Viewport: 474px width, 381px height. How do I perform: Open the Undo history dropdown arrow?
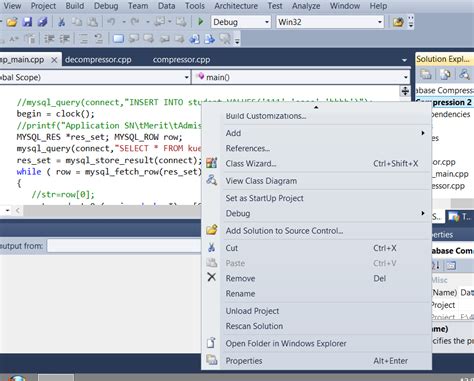124,22
